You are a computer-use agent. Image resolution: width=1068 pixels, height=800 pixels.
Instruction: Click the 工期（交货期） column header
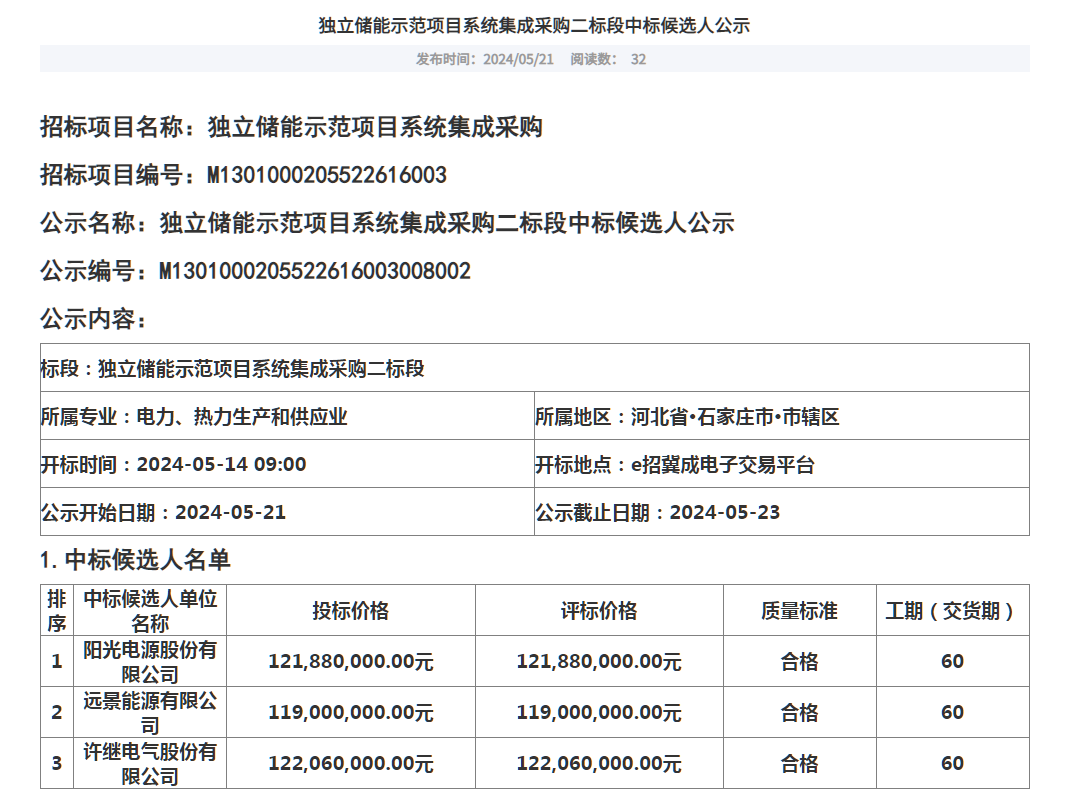pyautogui.click(x=951, y=611)
